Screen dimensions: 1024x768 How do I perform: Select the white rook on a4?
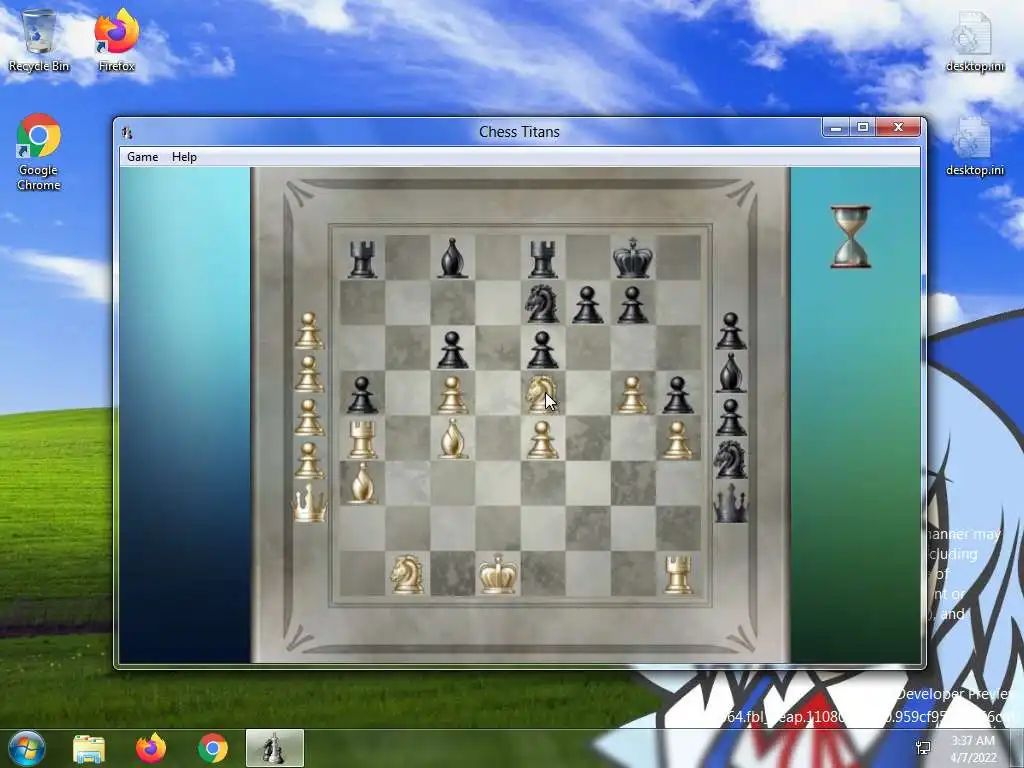(x=362, y=439)
